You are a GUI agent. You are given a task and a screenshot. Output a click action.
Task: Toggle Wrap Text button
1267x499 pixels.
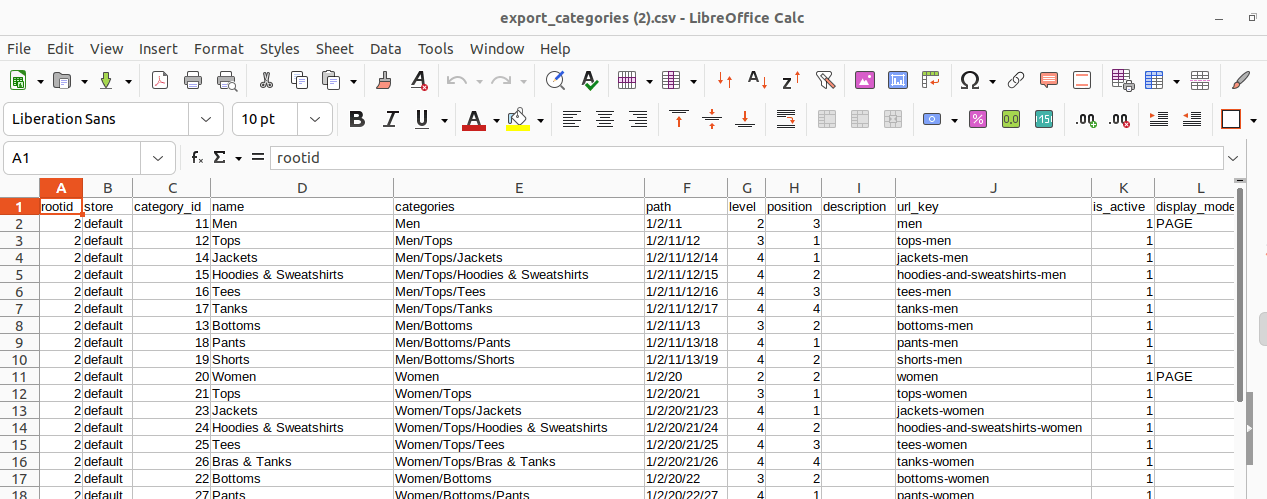pos(786,119)
